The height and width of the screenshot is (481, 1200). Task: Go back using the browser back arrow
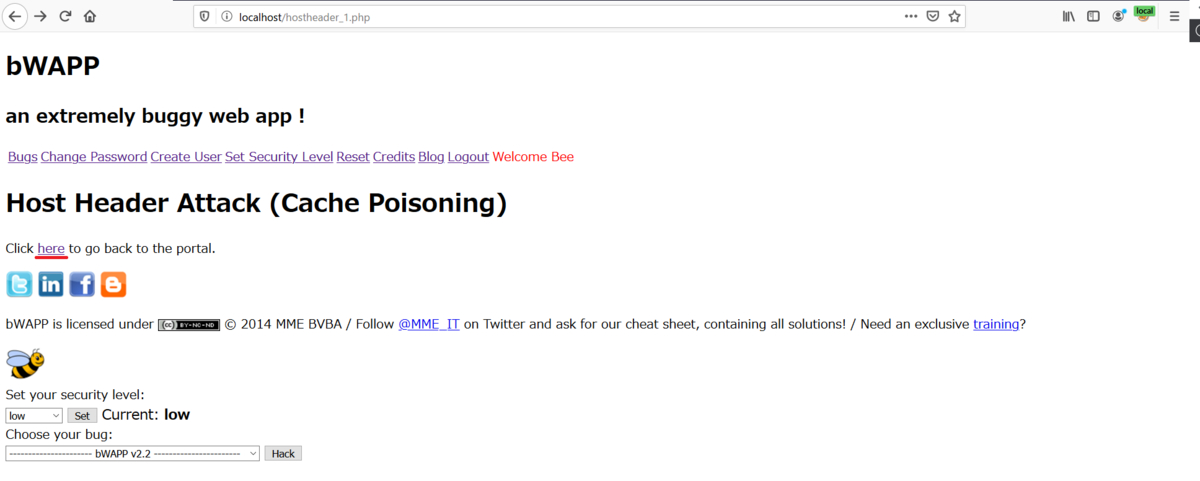pyautogui.click(x=16, y=16)
